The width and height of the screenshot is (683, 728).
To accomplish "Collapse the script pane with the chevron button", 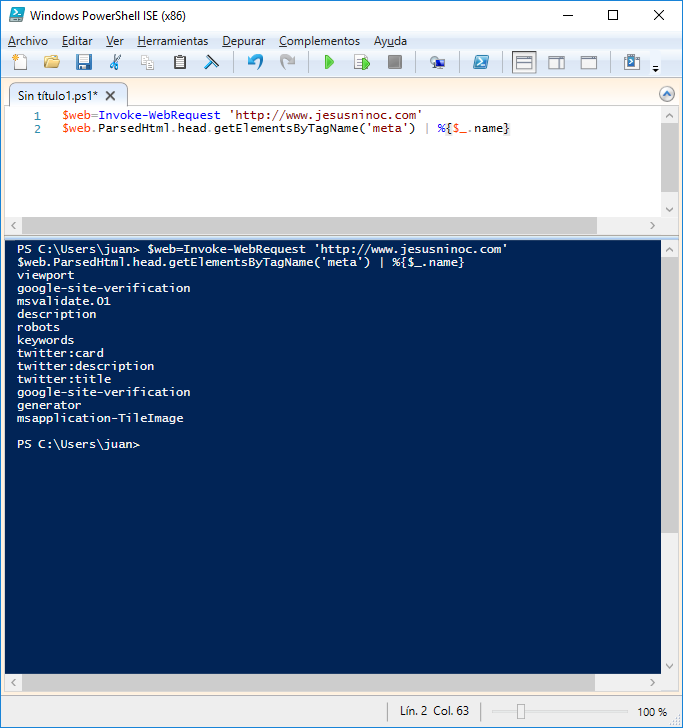I will click(x=667, y=94).
